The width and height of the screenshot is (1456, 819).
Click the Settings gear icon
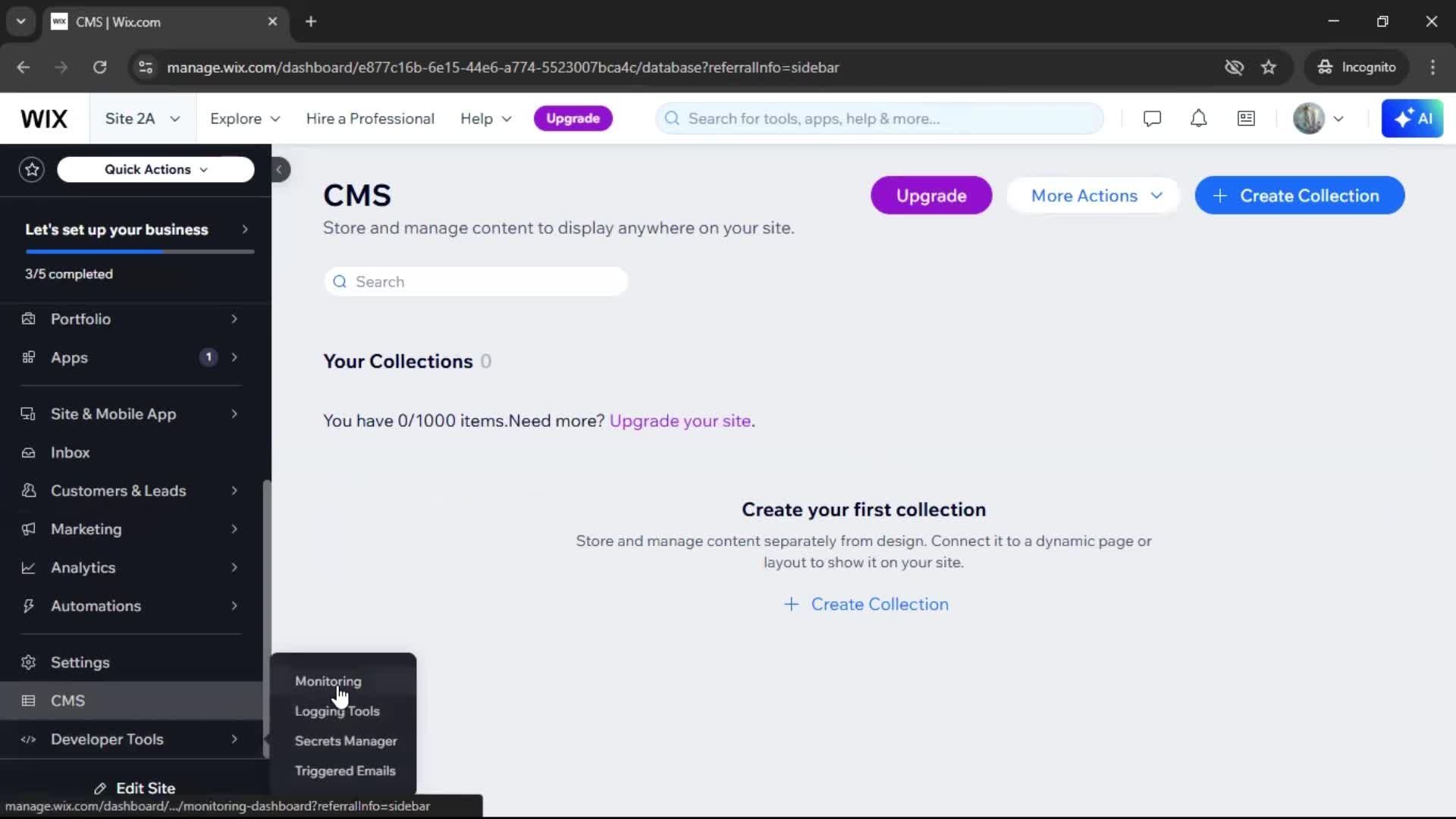pyautogui.click(x=29, y=663)
